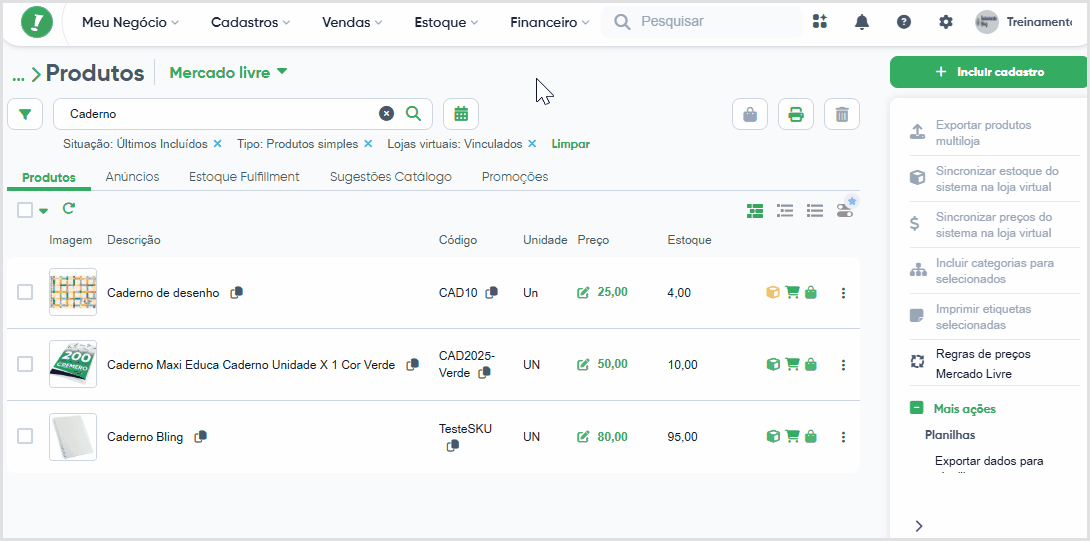Click the Limpar filters link

click(571, 144)
